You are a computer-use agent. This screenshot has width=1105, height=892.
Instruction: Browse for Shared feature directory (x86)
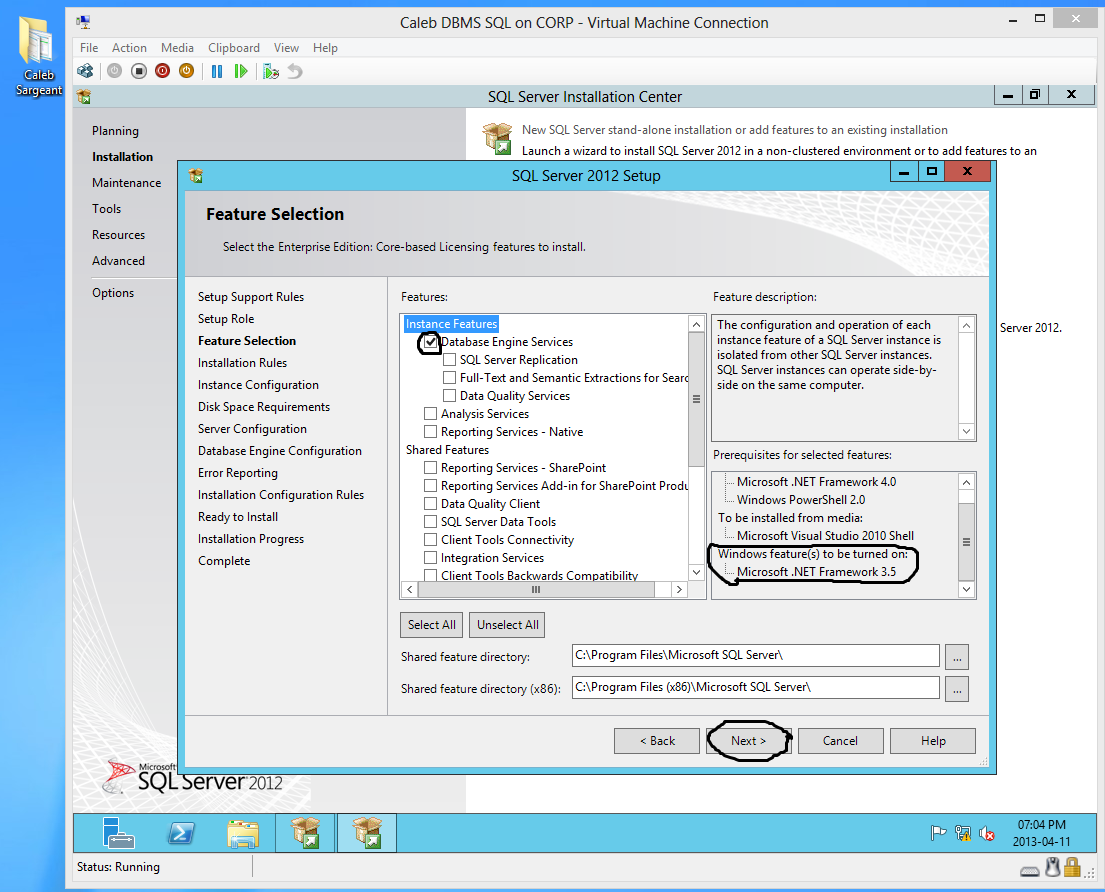pyautogui.click(x=957, y=689)
